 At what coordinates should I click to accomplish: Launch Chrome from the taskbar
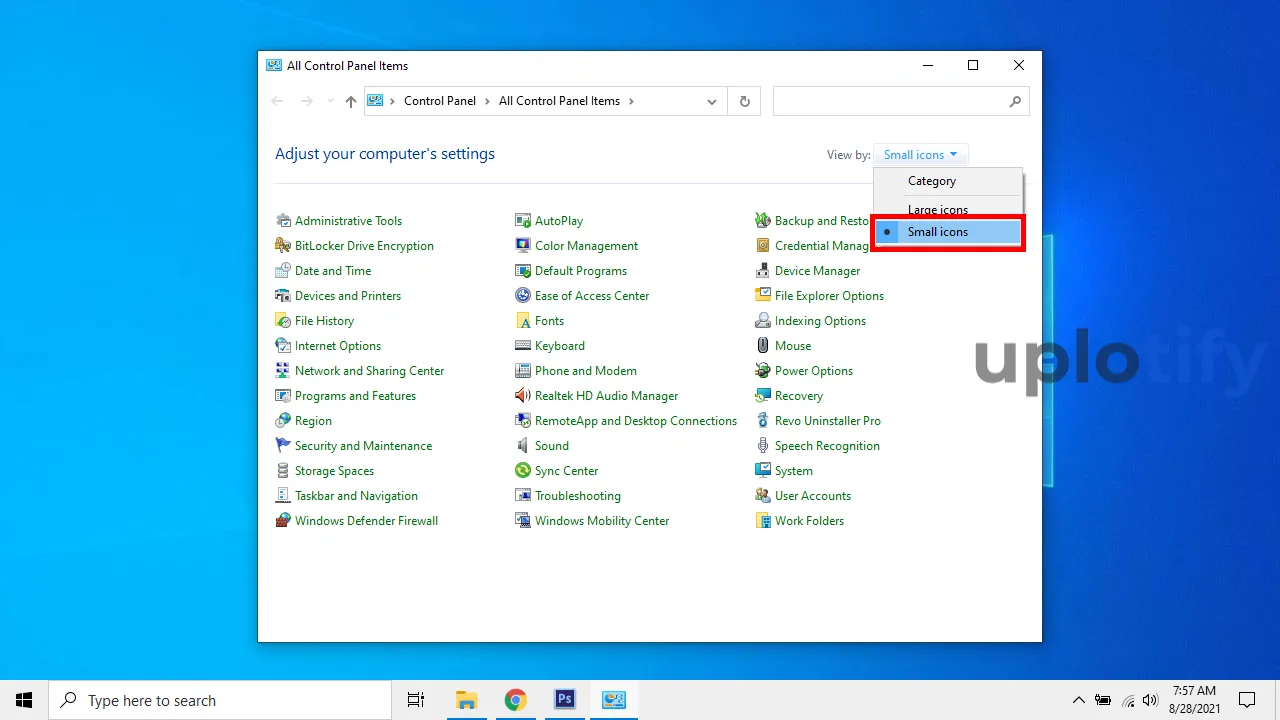(515, 700)
